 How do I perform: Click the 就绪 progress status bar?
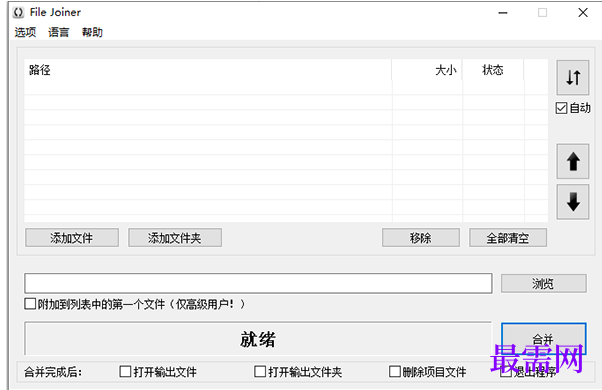[x=258, y=339]
